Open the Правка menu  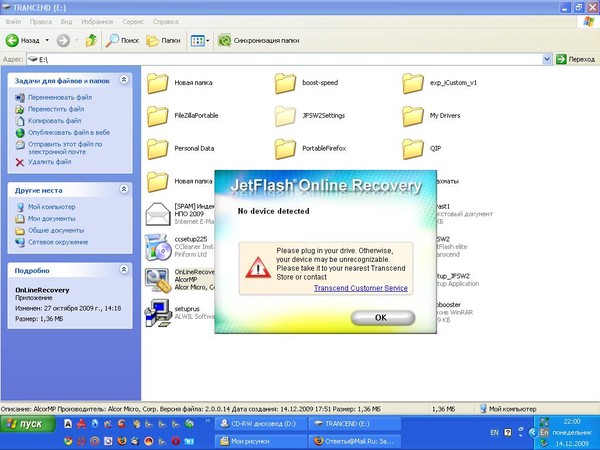(41, 22)
